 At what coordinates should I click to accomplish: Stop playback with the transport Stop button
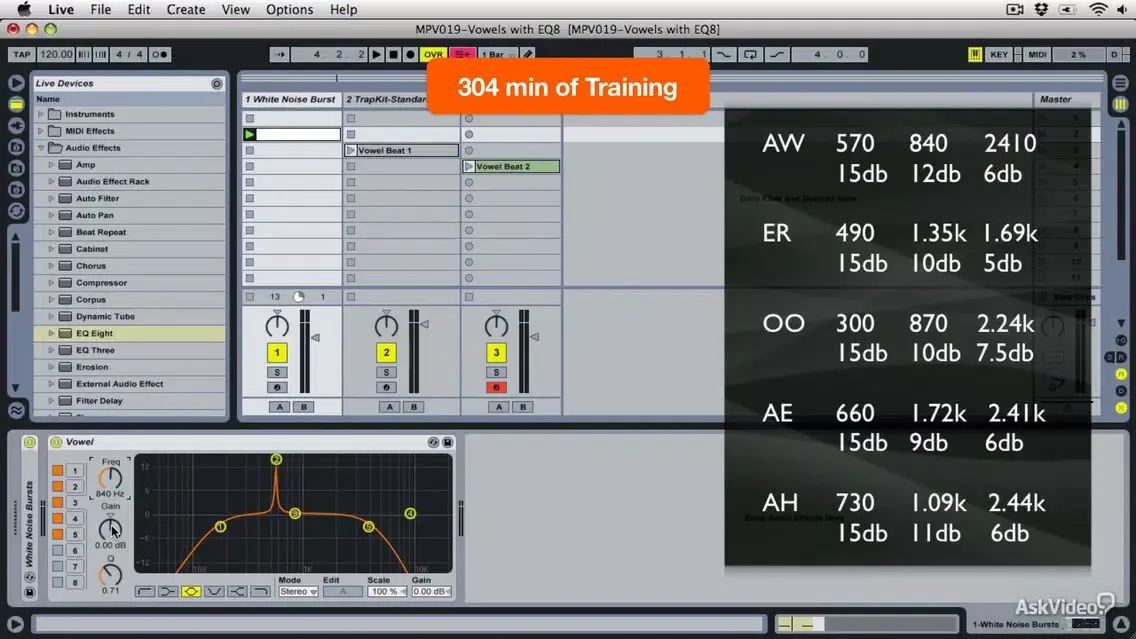point(393,54)
